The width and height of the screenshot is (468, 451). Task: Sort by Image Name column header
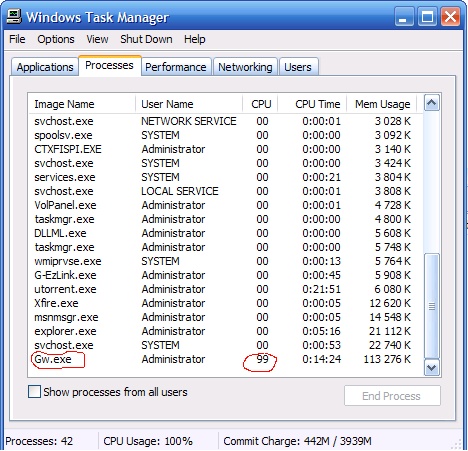(82, 104)
